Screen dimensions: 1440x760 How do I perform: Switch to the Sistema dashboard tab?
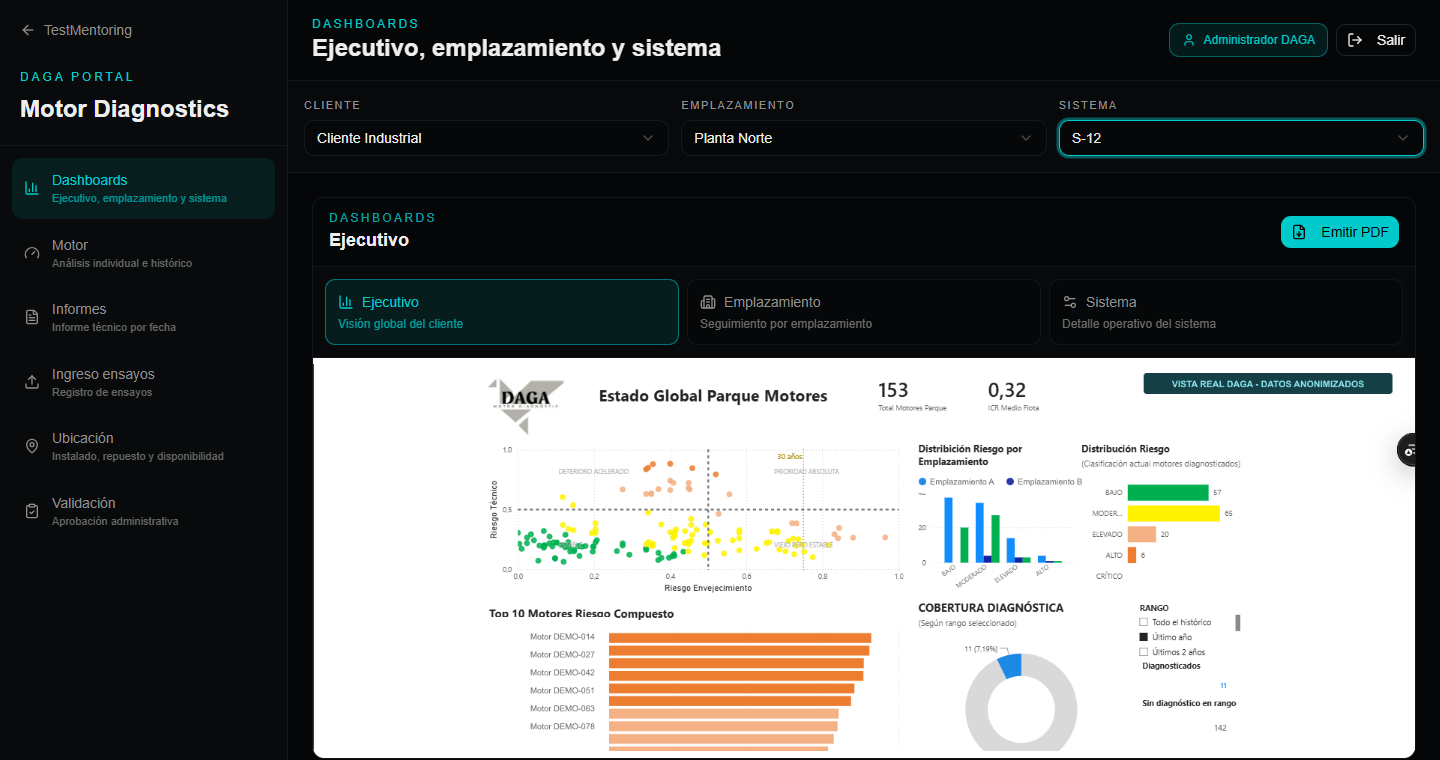point(1226,312)
